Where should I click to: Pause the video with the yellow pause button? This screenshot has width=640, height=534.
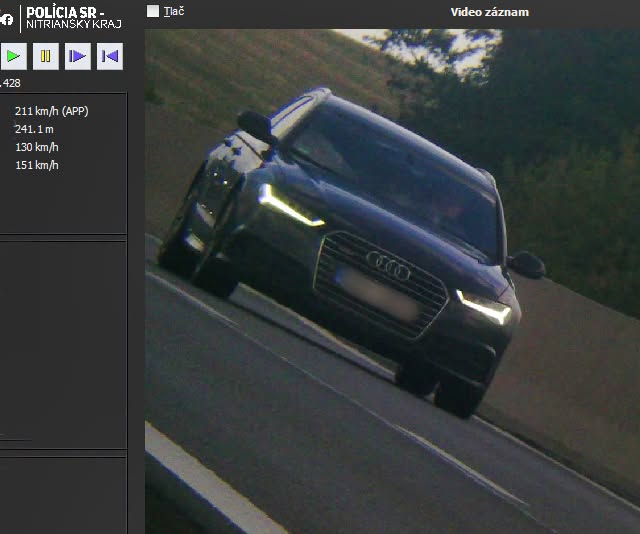click(x=45, y=56)
